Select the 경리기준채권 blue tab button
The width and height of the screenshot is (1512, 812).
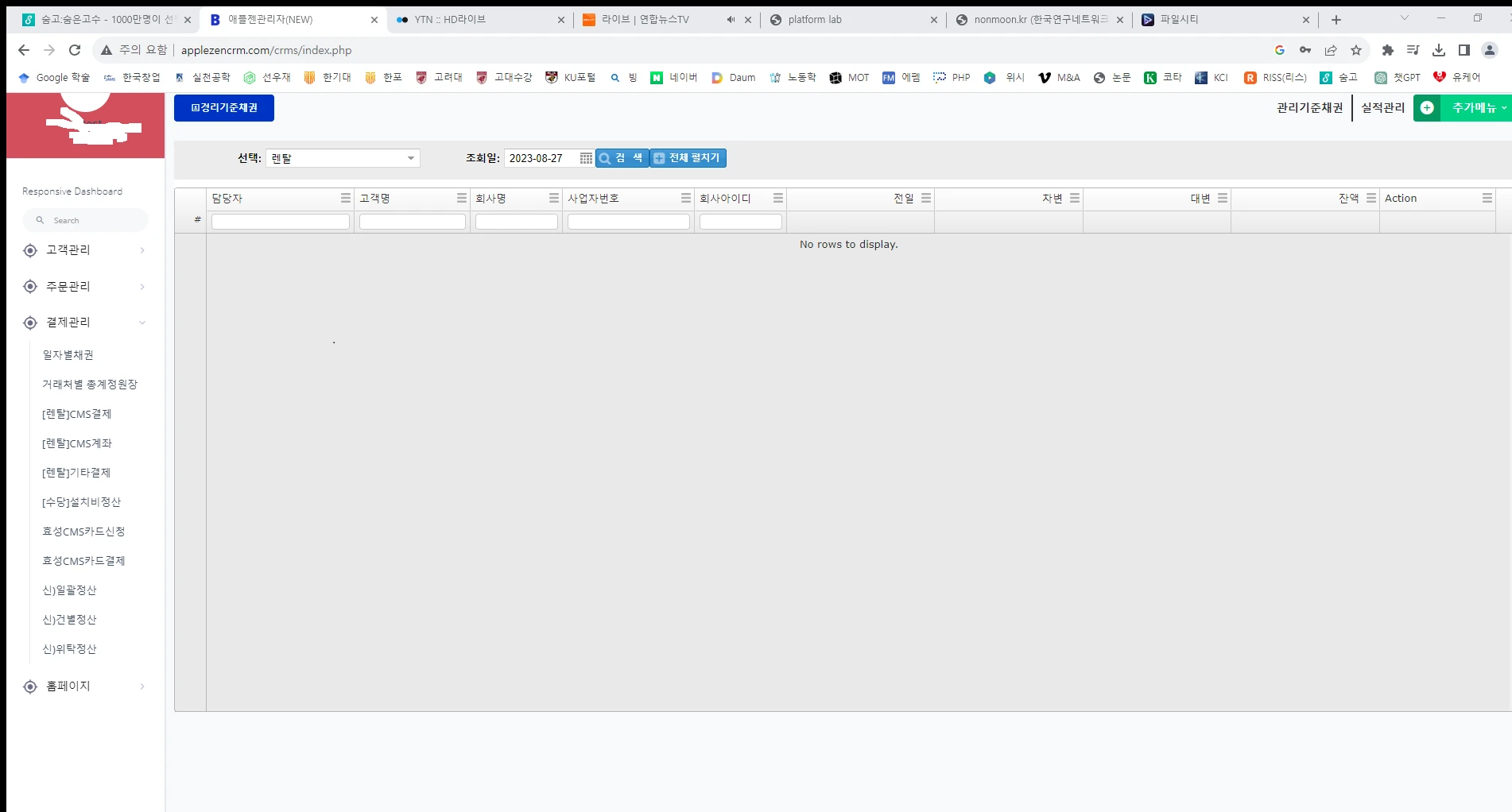[224, 108]
